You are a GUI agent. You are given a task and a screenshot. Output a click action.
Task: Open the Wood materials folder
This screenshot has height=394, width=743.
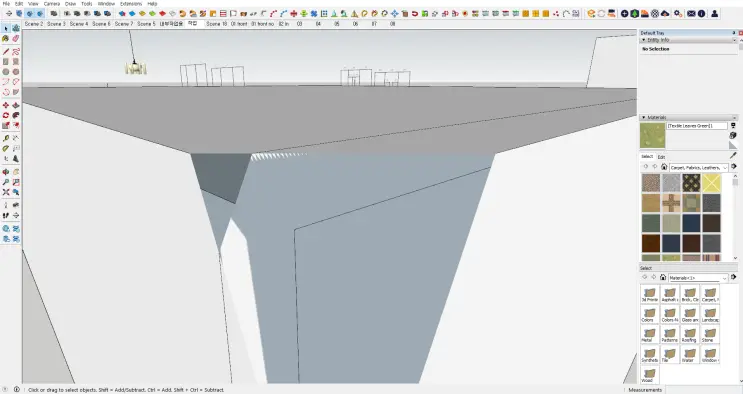pyautogui.click(x=649, y=375)
